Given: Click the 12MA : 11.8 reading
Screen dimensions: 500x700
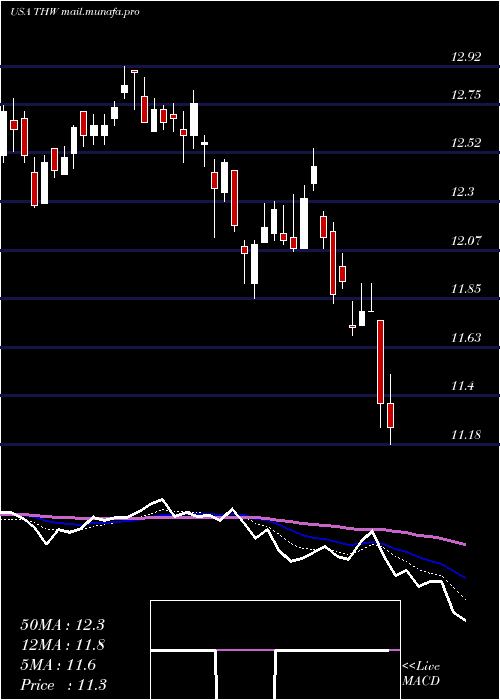Looking at the screenshot, I should 62,645.
